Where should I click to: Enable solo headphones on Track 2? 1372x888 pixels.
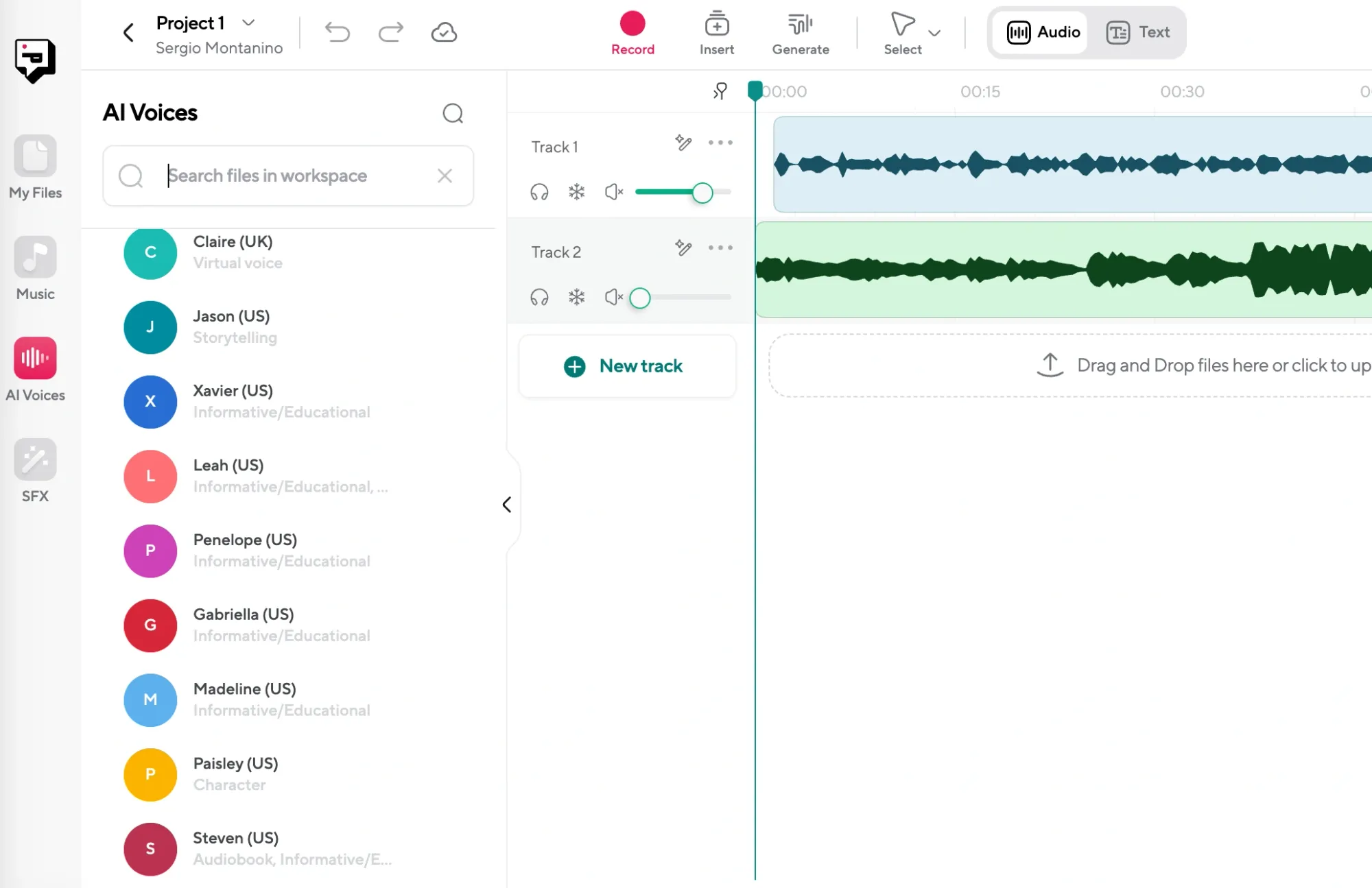pyautogui.click(x=540, y=297)
